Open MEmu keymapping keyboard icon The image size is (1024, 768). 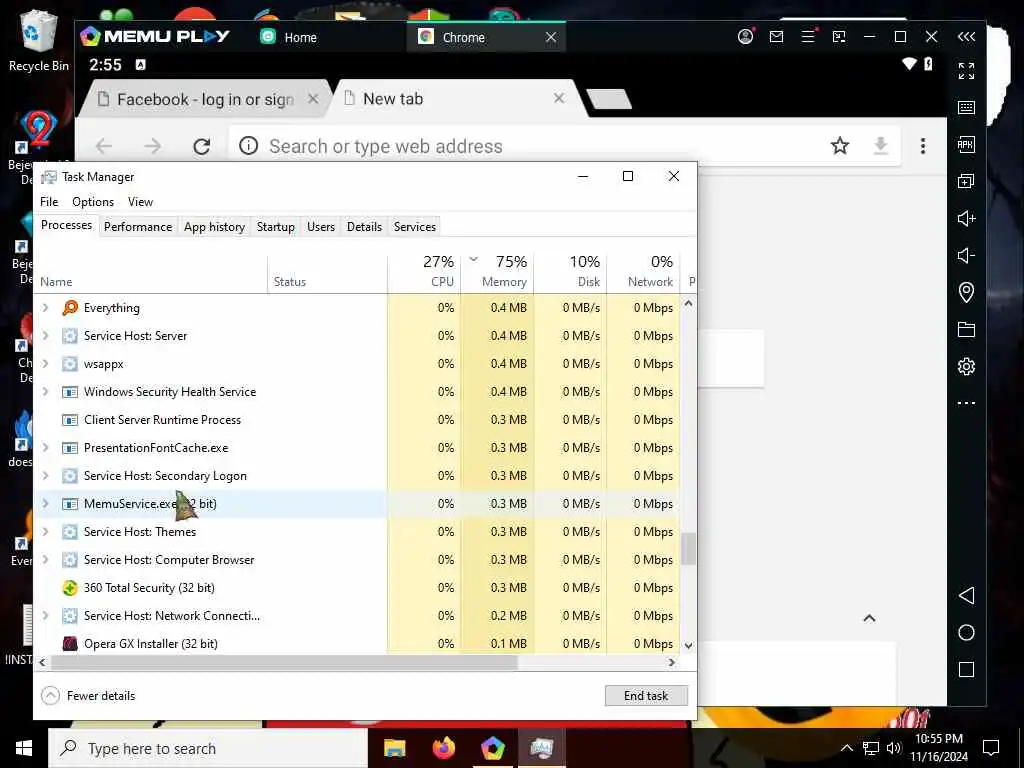[966, 107]
